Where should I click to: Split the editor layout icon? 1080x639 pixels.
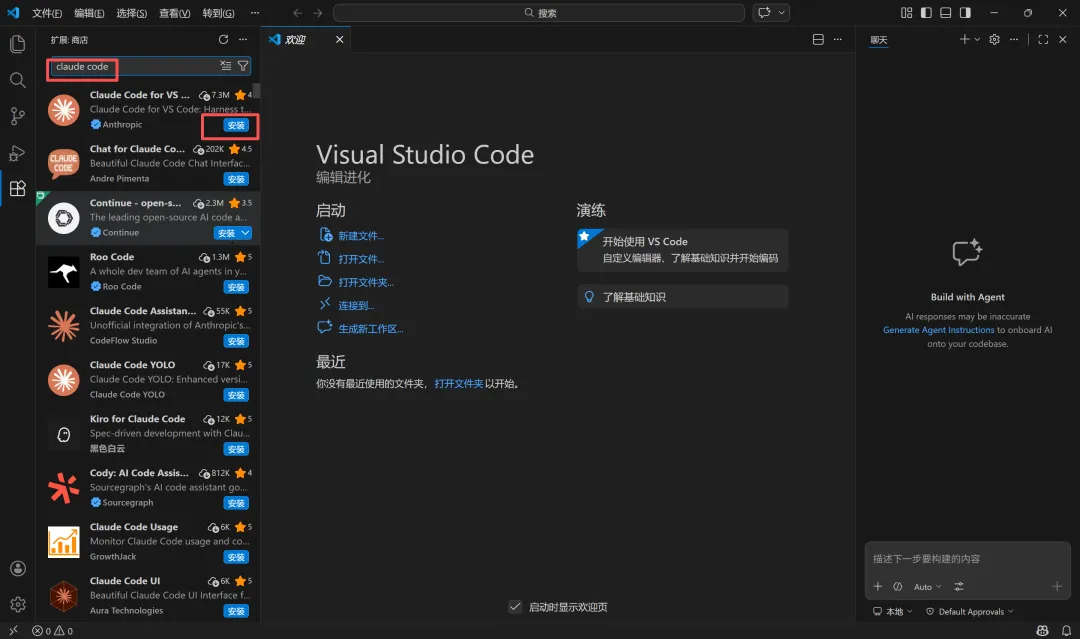818,40
